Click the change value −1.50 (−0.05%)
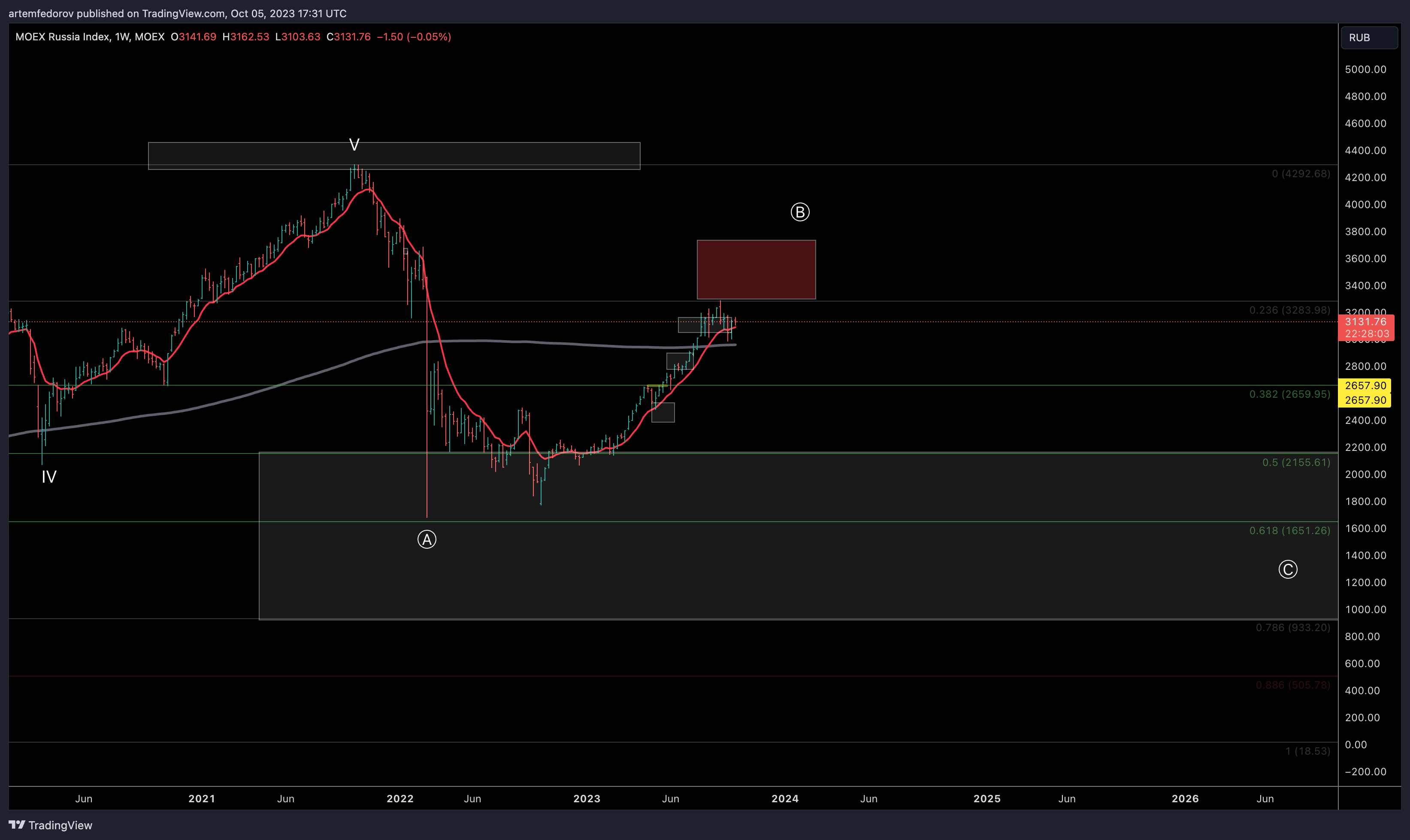The image size is (1410, 840). tap(414, 37)
